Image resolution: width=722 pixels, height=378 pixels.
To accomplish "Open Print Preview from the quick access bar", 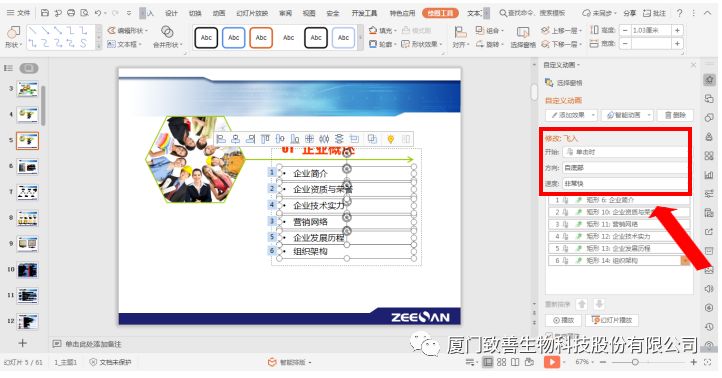I will point(84,13).
